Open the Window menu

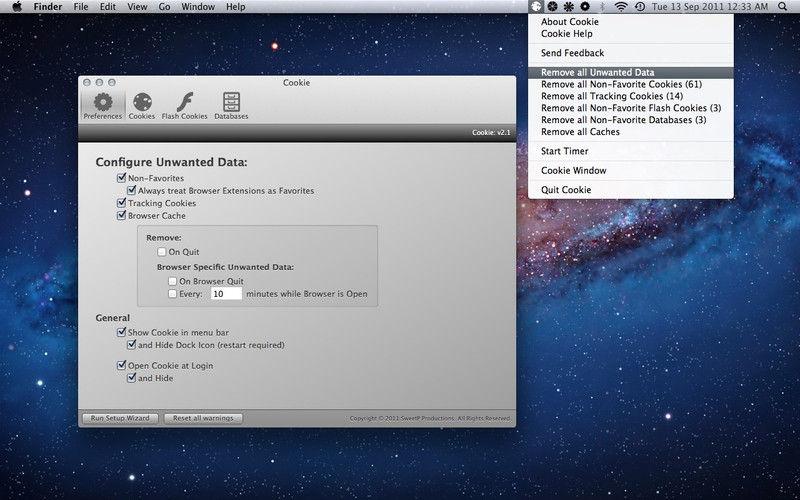[198, 7]
